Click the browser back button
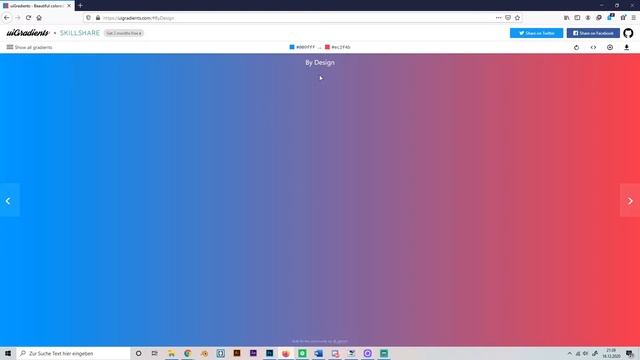640x360 pixels. coord(7,18)
